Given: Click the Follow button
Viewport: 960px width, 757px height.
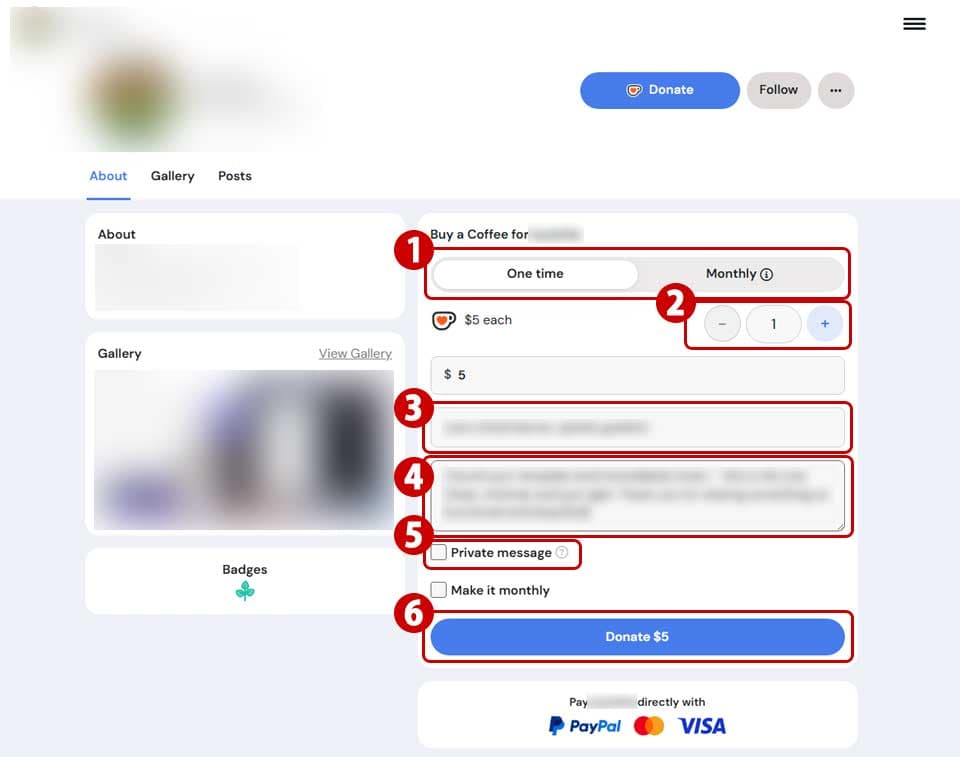Looking at the screenshot, I should tap(778, 91).
